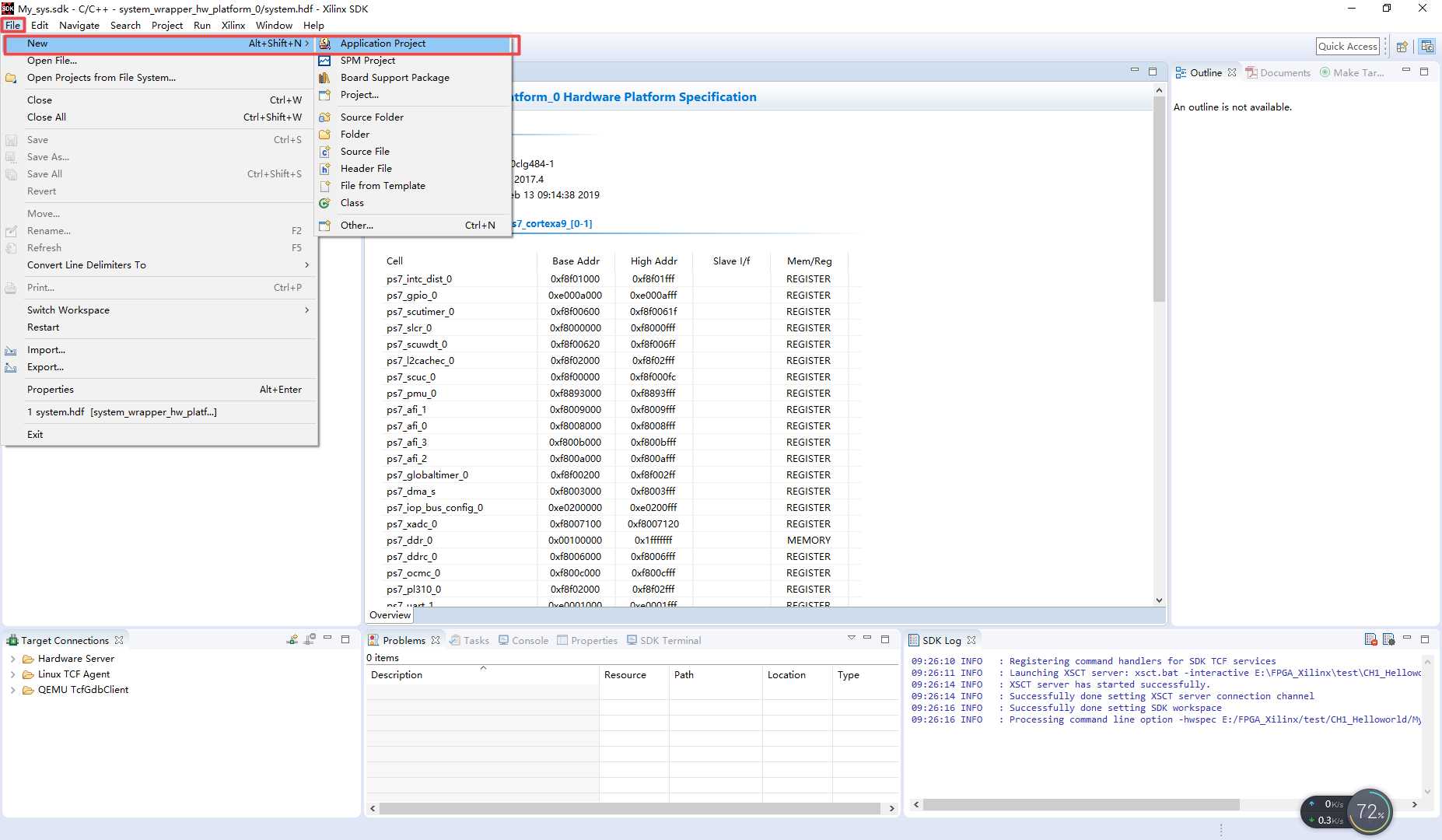Click the ps7_cortexa9_[0-1] link
Viewport: 1442px width, 840px height.
point(552,224)
